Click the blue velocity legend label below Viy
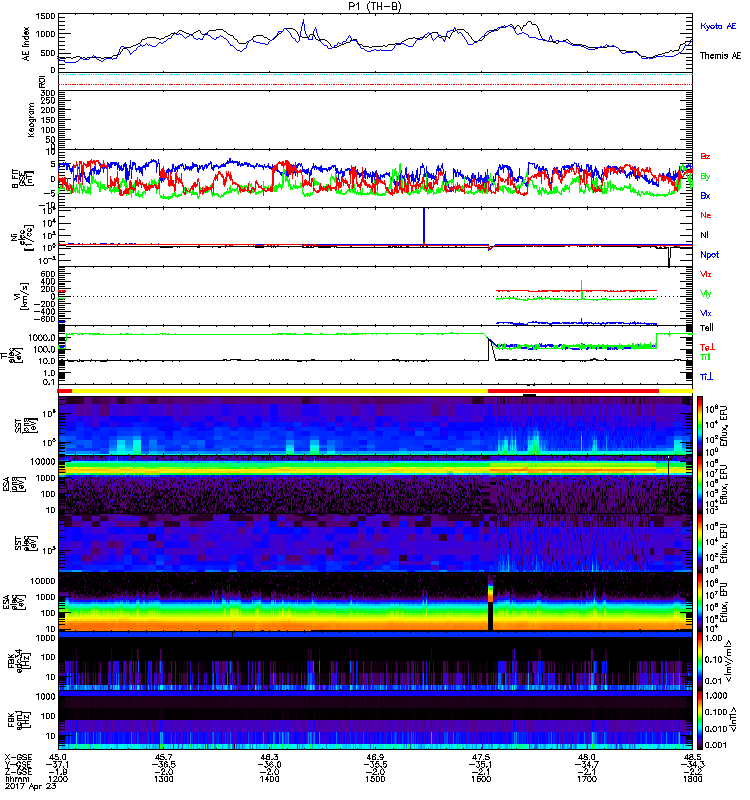 tap(706, 313)
